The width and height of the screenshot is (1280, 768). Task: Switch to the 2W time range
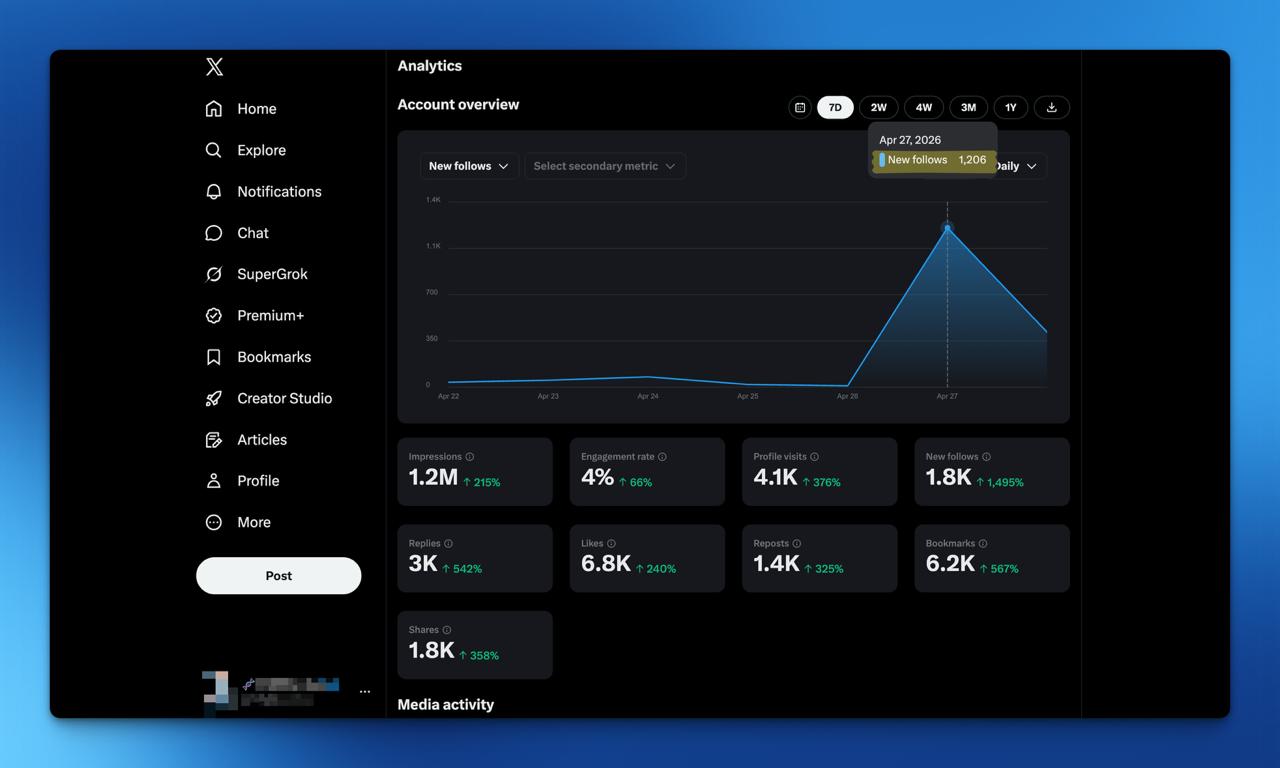[x=878, y=107]
